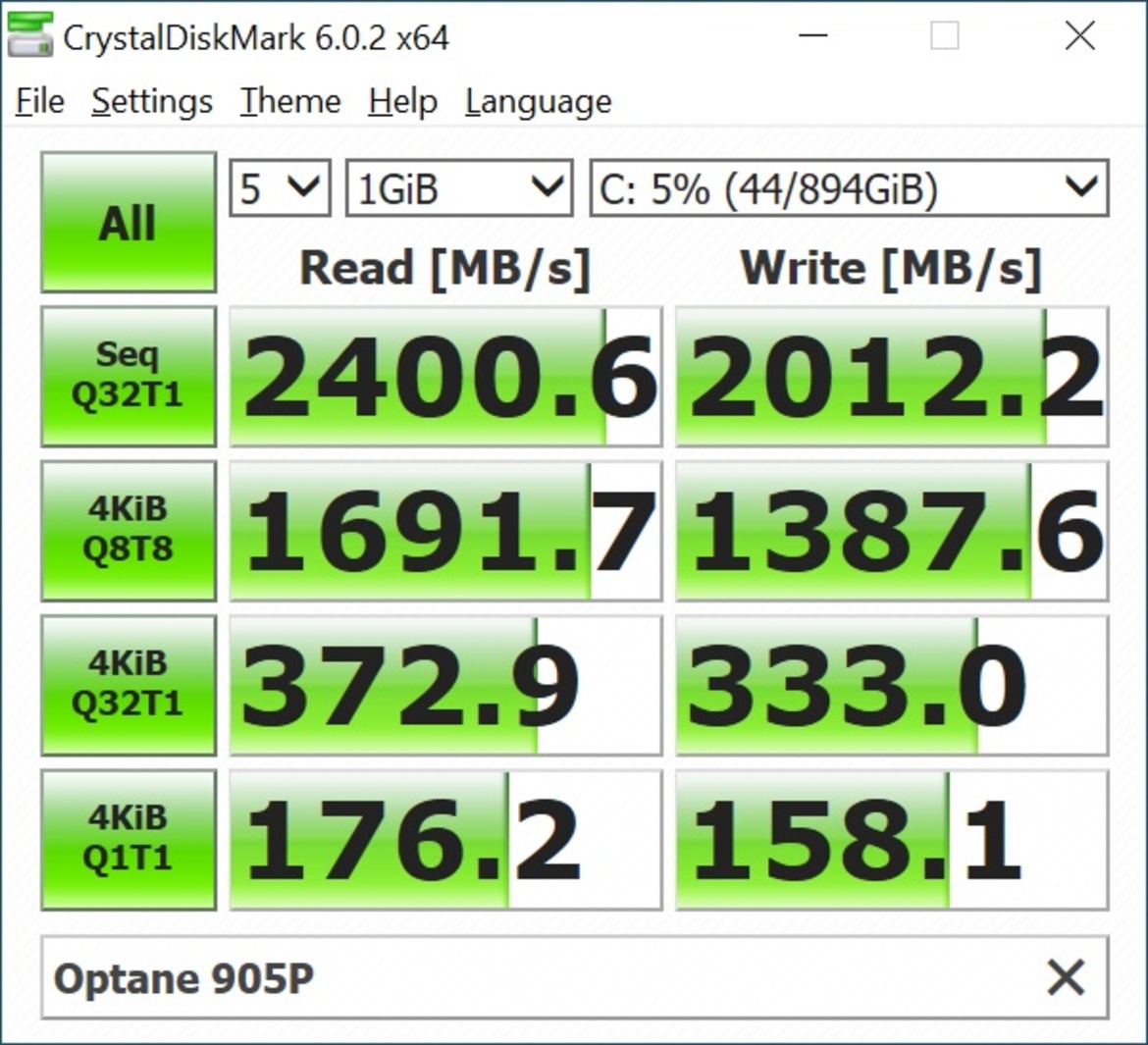Run all benchmarks with the All button

pos(129,222)
